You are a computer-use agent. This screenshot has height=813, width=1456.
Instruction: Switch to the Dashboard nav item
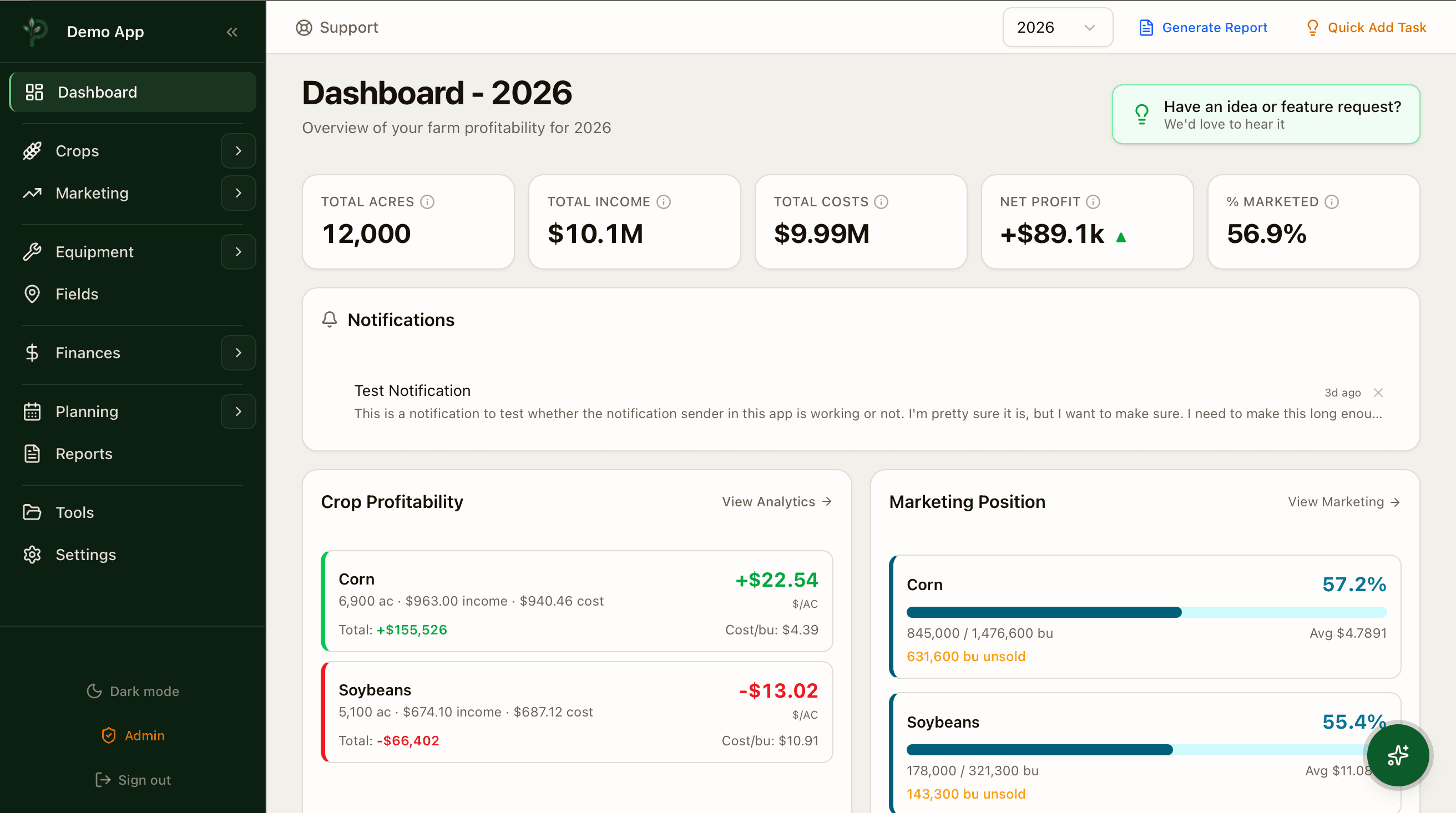pos(97,92)
